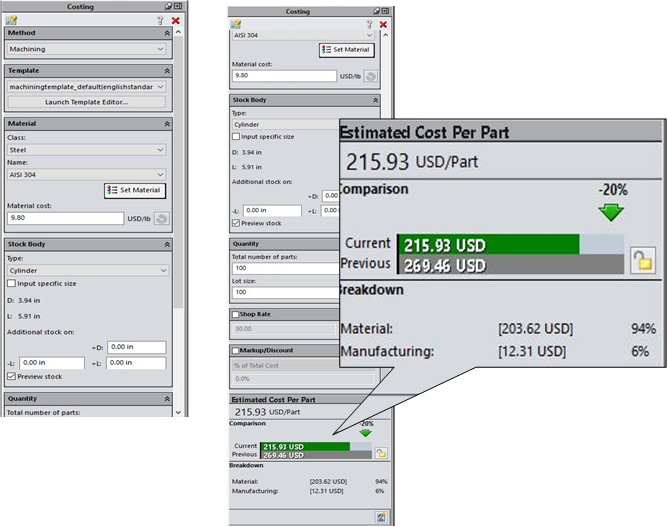Click the Costing help question mark icon

[x=160, y=20]
